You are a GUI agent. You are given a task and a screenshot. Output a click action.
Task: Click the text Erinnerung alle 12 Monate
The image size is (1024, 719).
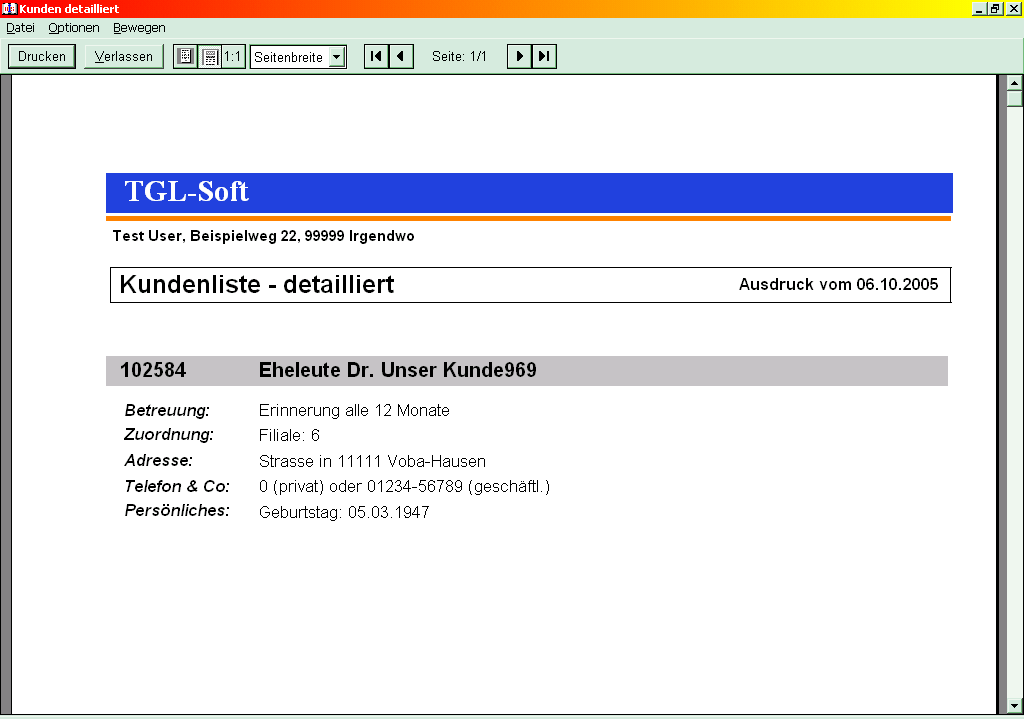[x=354, y=410]
